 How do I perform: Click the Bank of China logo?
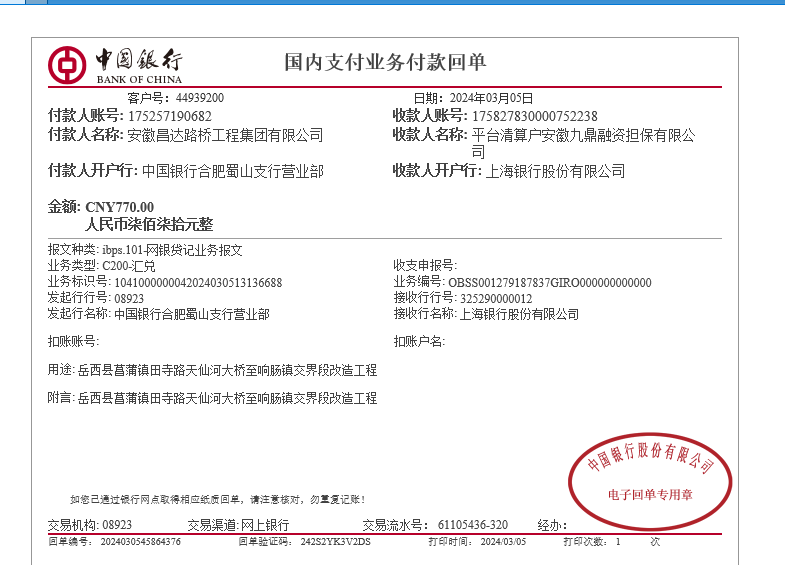click(x=115, y=65)
